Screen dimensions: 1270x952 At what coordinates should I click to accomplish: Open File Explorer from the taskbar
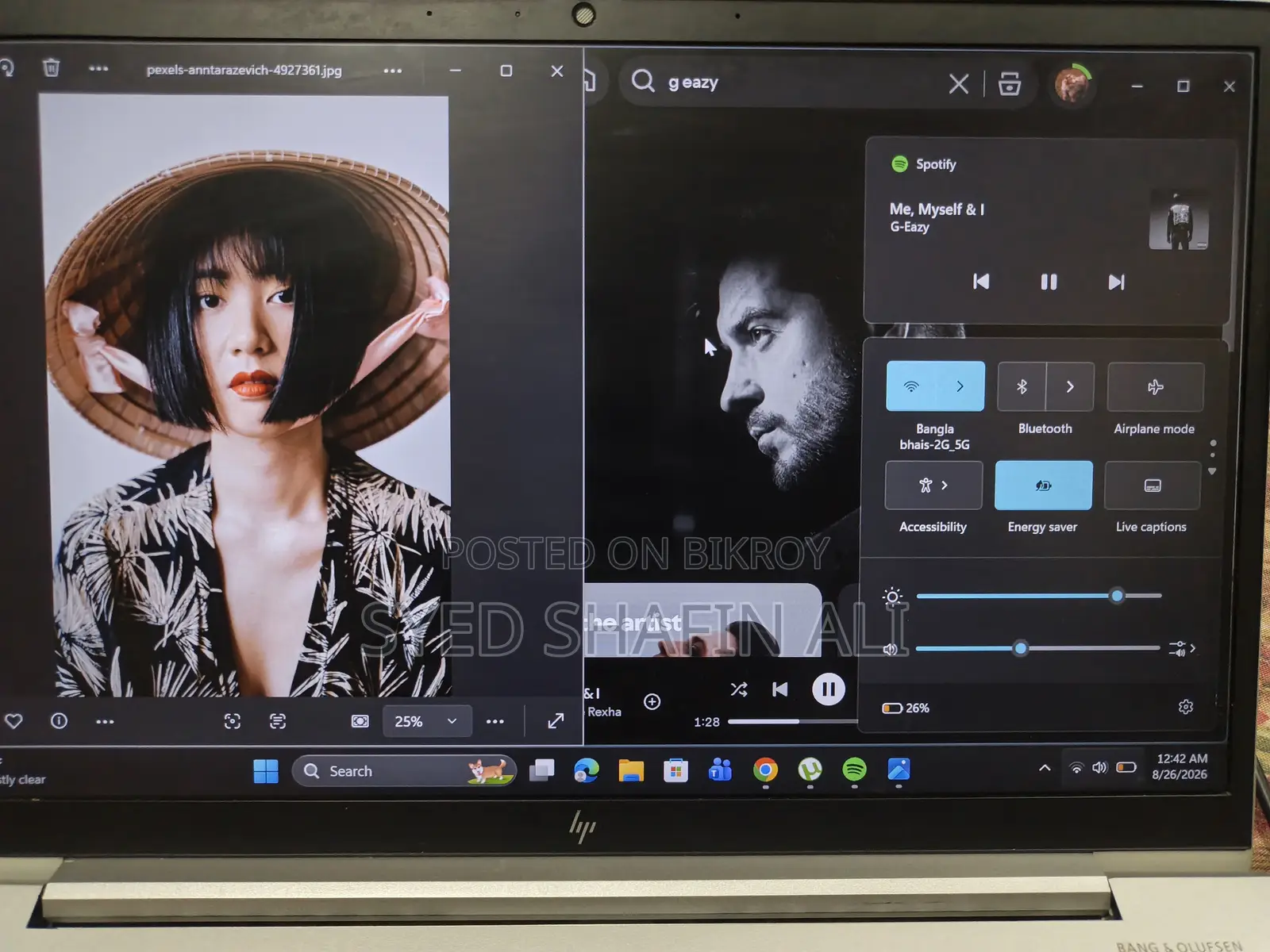tap(631, 770)
